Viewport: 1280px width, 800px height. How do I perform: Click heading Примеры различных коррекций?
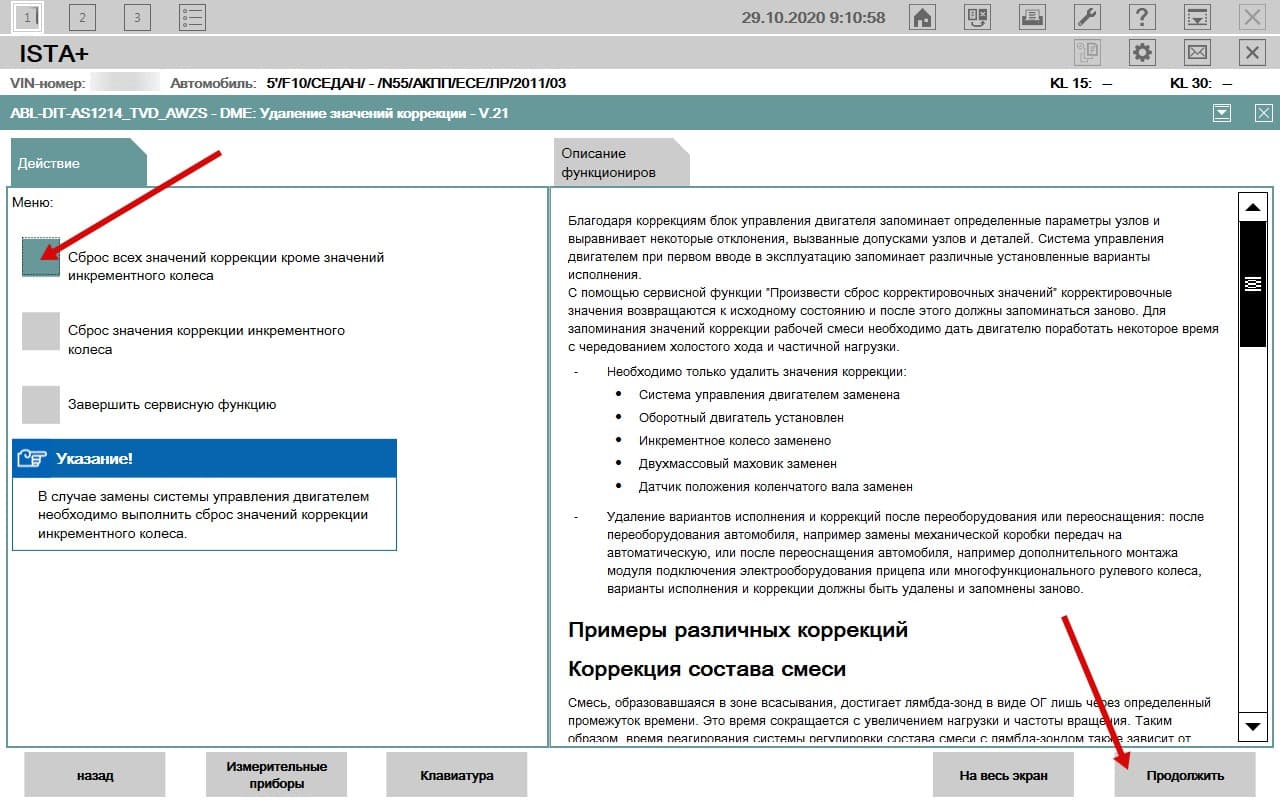tap(738, 630)
